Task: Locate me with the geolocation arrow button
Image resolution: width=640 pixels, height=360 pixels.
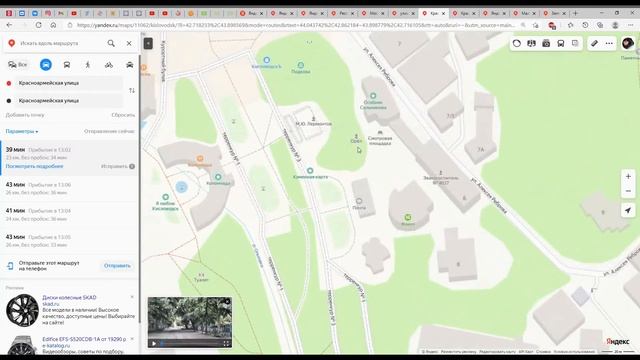Action: pyautogui.click(x=628, y=211)
